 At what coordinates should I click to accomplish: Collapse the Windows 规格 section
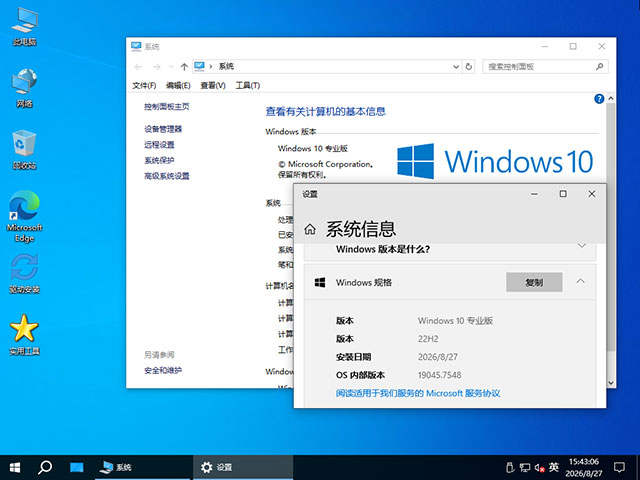580,281
